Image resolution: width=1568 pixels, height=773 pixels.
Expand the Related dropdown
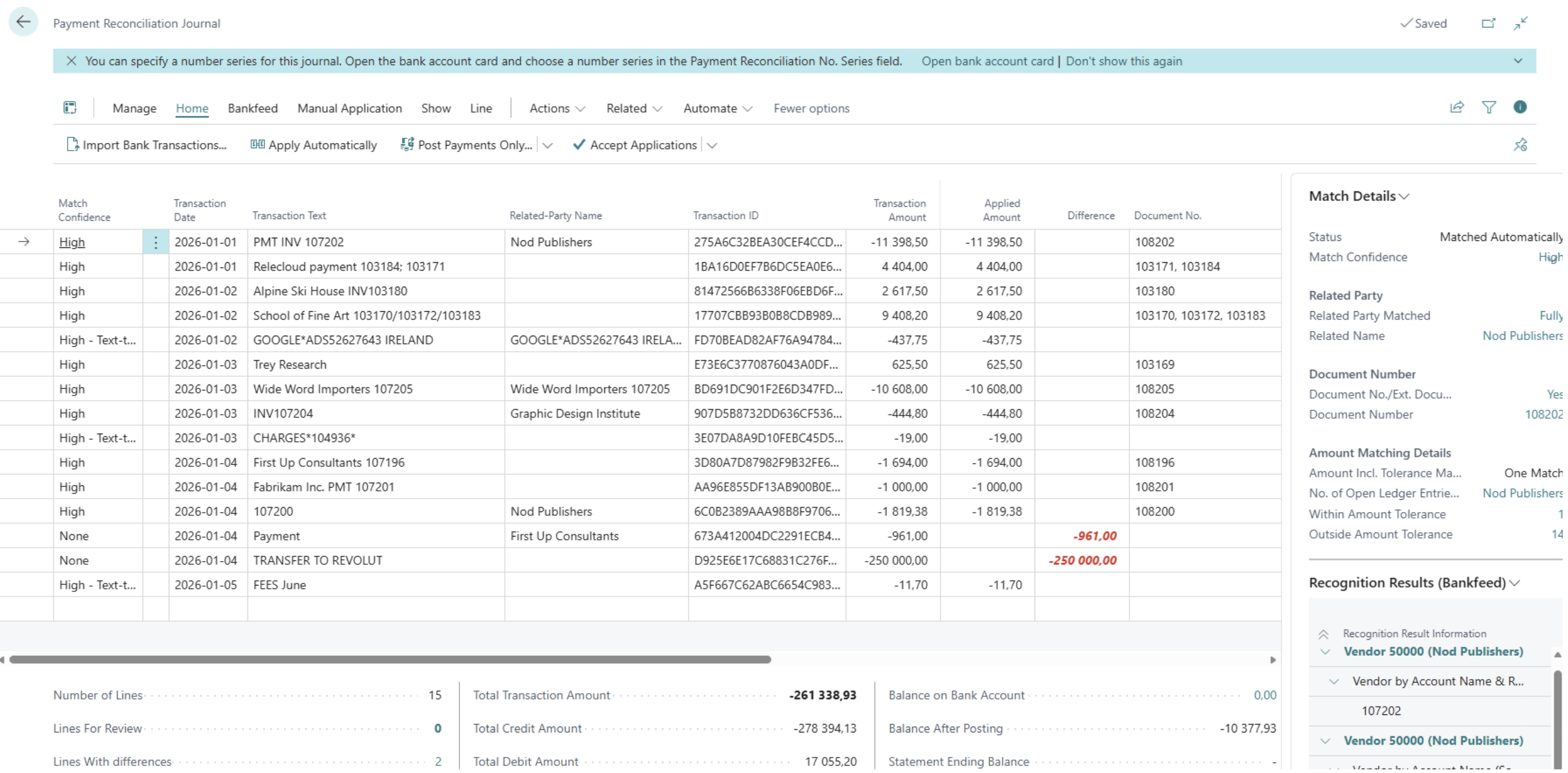[x=634, y=108]
